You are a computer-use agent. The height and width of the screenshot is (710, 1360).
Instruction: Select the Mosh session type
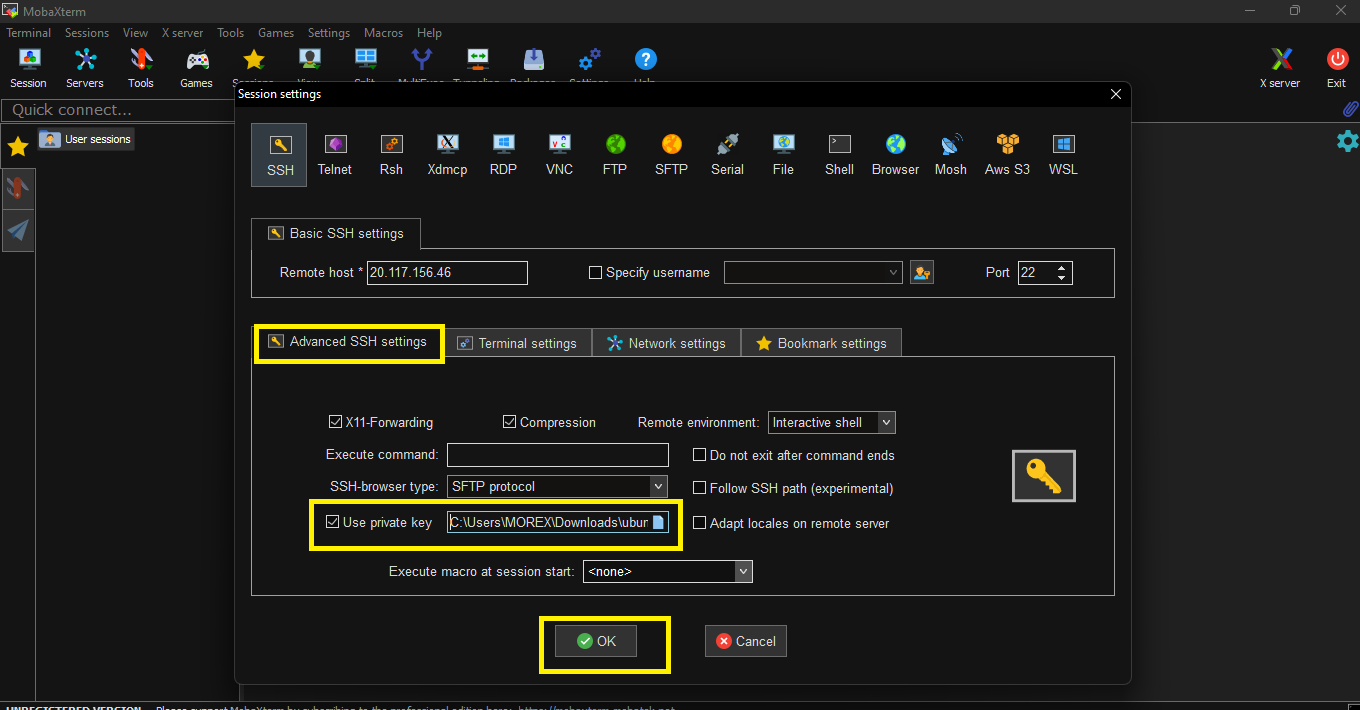[x=951, y=155]
